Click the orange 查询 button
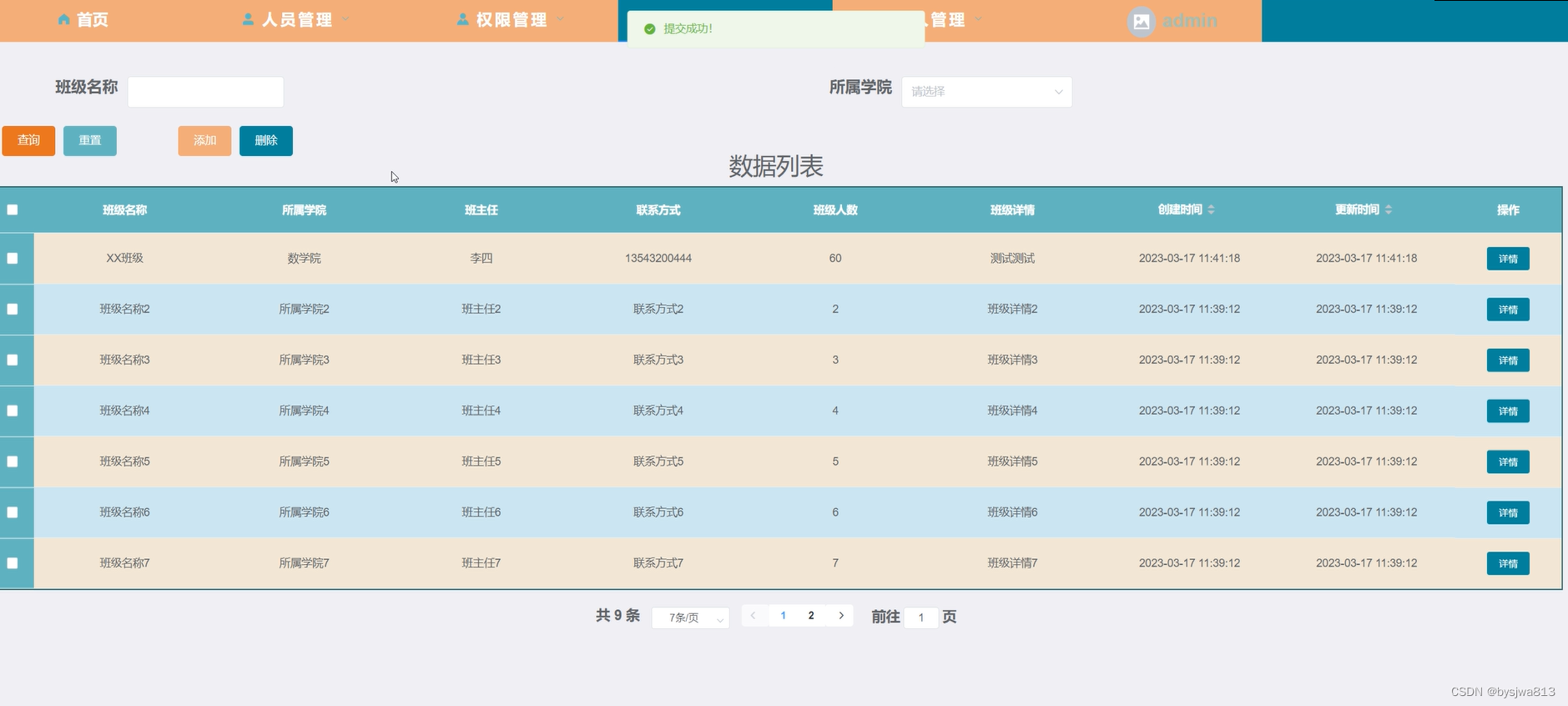The image size is (1568, 706). click(28, 140)
